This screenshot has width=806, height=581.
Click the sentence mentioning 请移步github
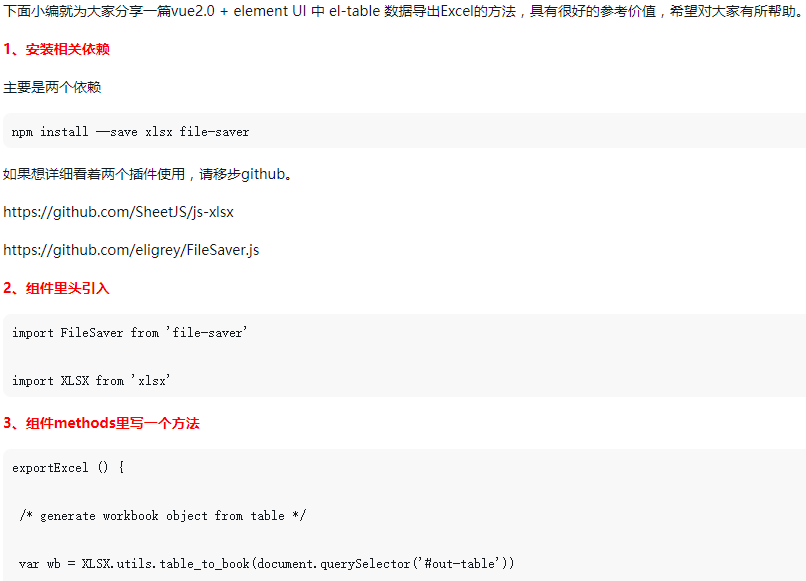(x=148, y=174)
